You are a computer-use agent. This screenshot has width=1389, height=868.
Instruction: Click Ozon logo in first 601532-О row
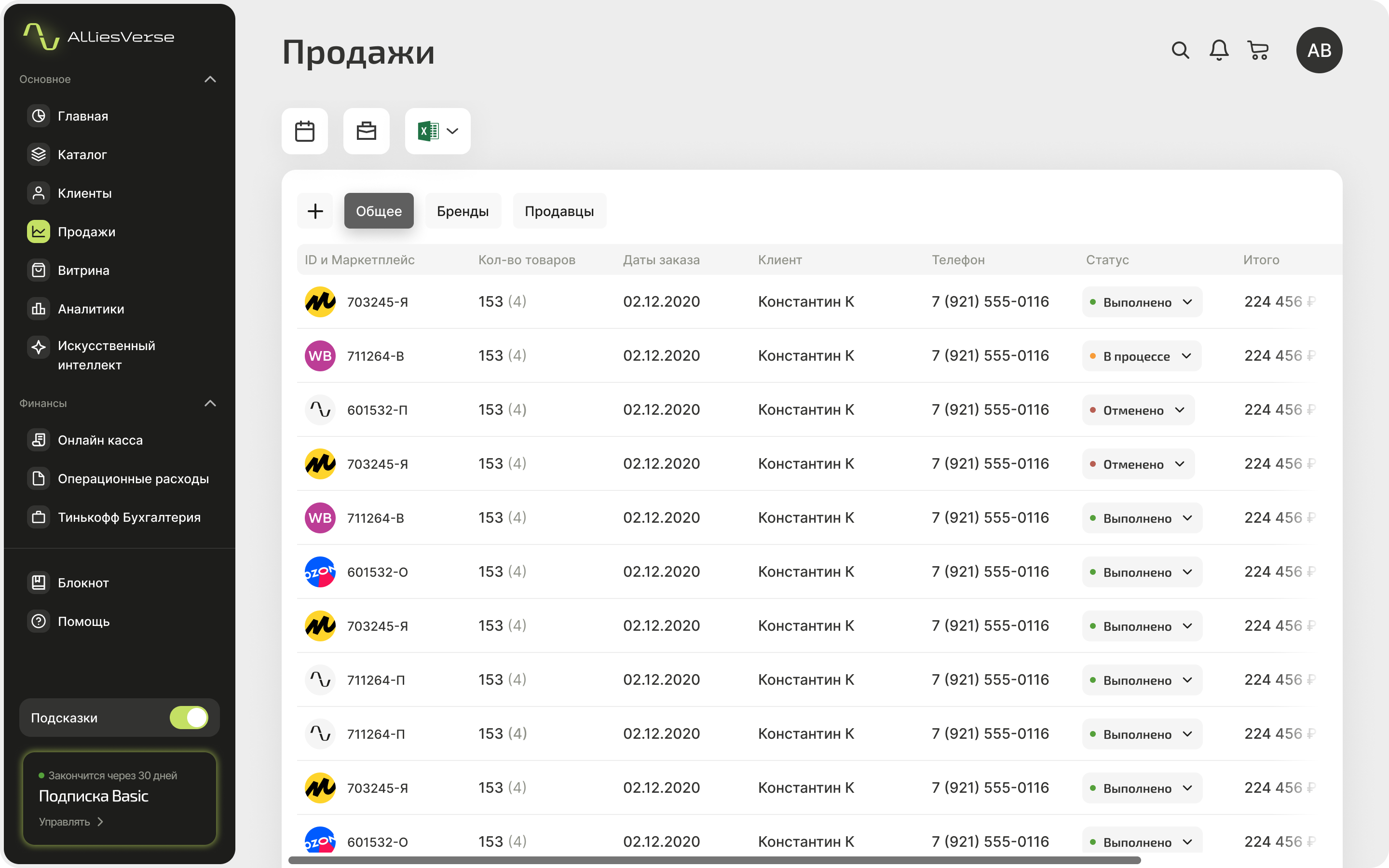[x=320, y=572]
